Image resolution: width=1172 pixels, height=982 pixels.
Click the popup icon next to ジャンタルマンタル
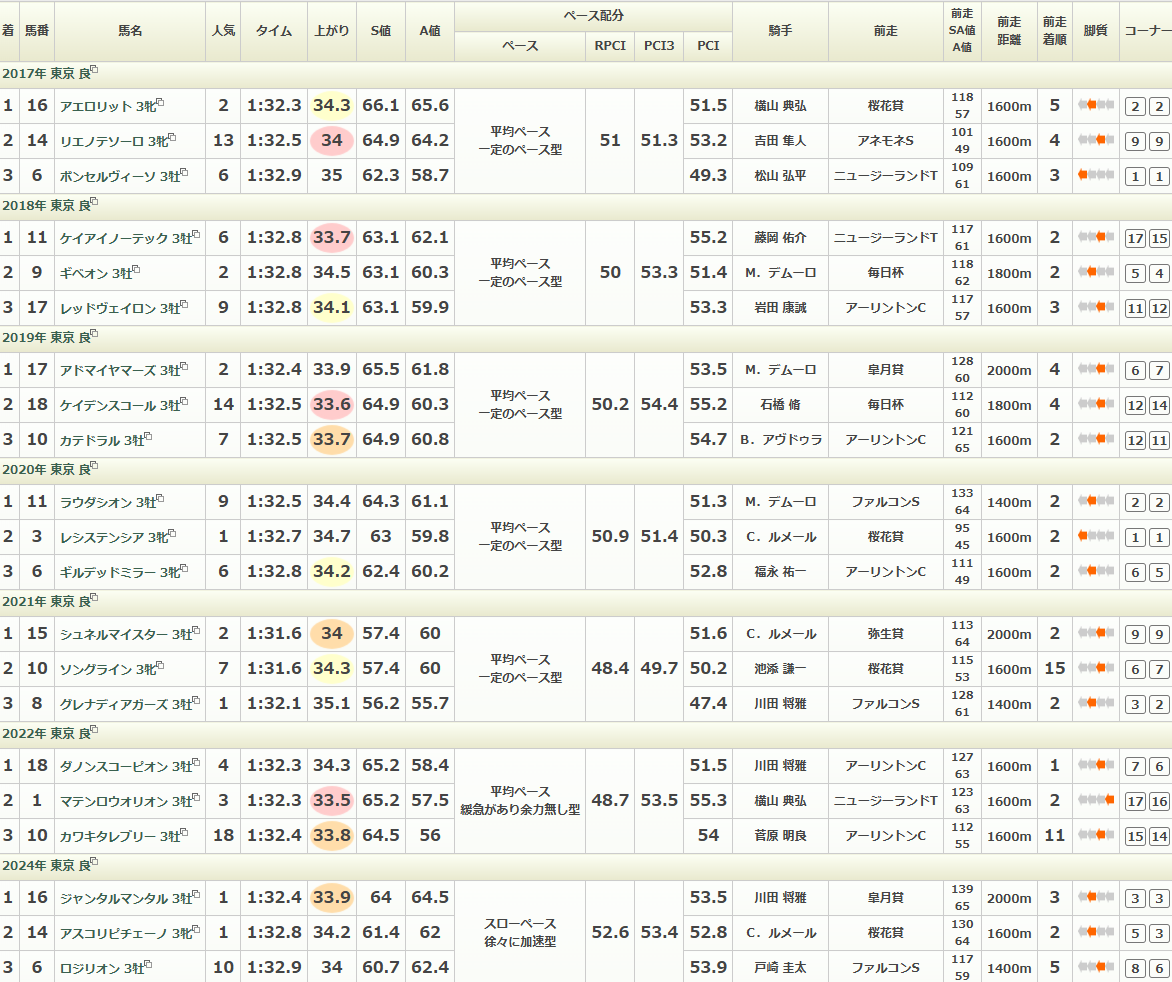tap(196, 895)
